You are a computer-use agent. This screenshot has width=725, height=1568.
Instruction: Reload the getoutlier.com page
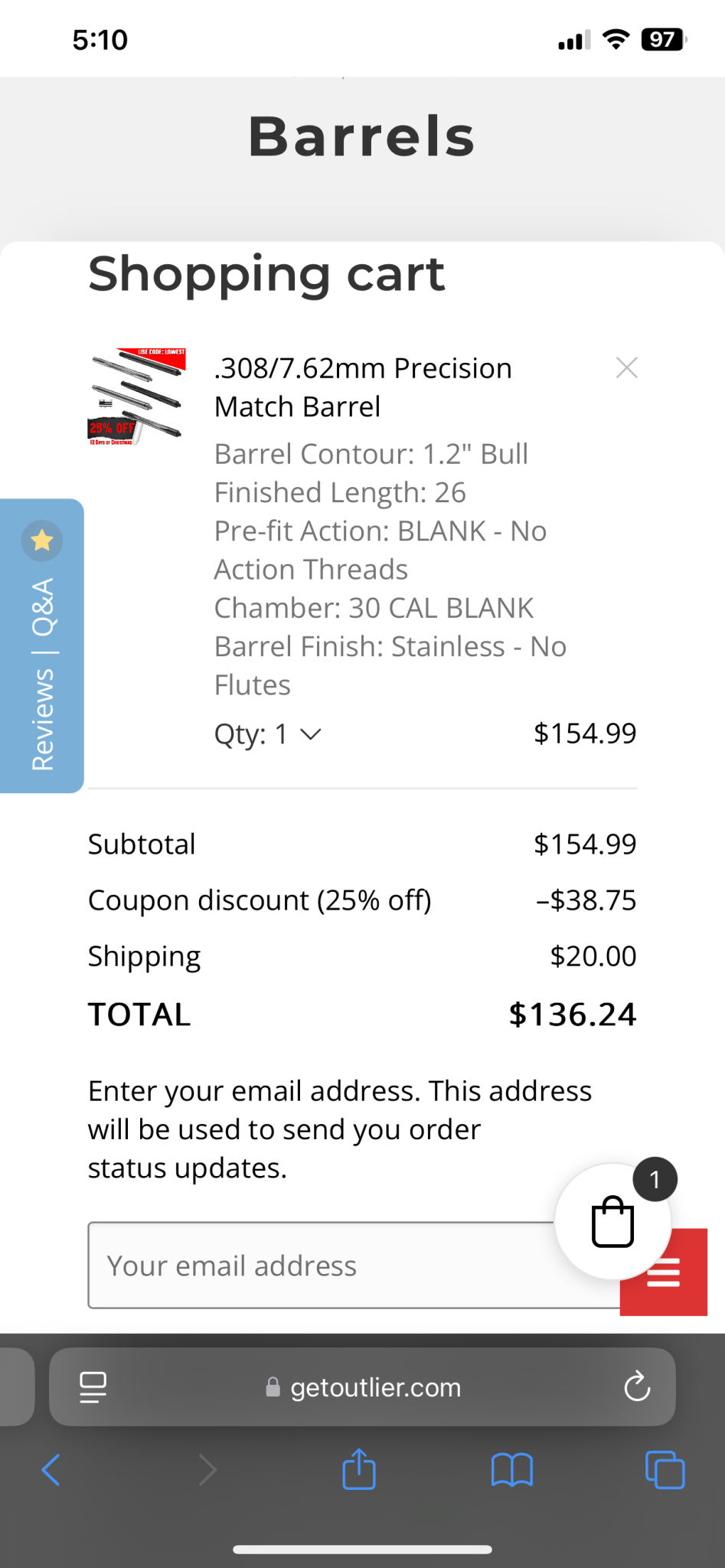[637, 1387]
